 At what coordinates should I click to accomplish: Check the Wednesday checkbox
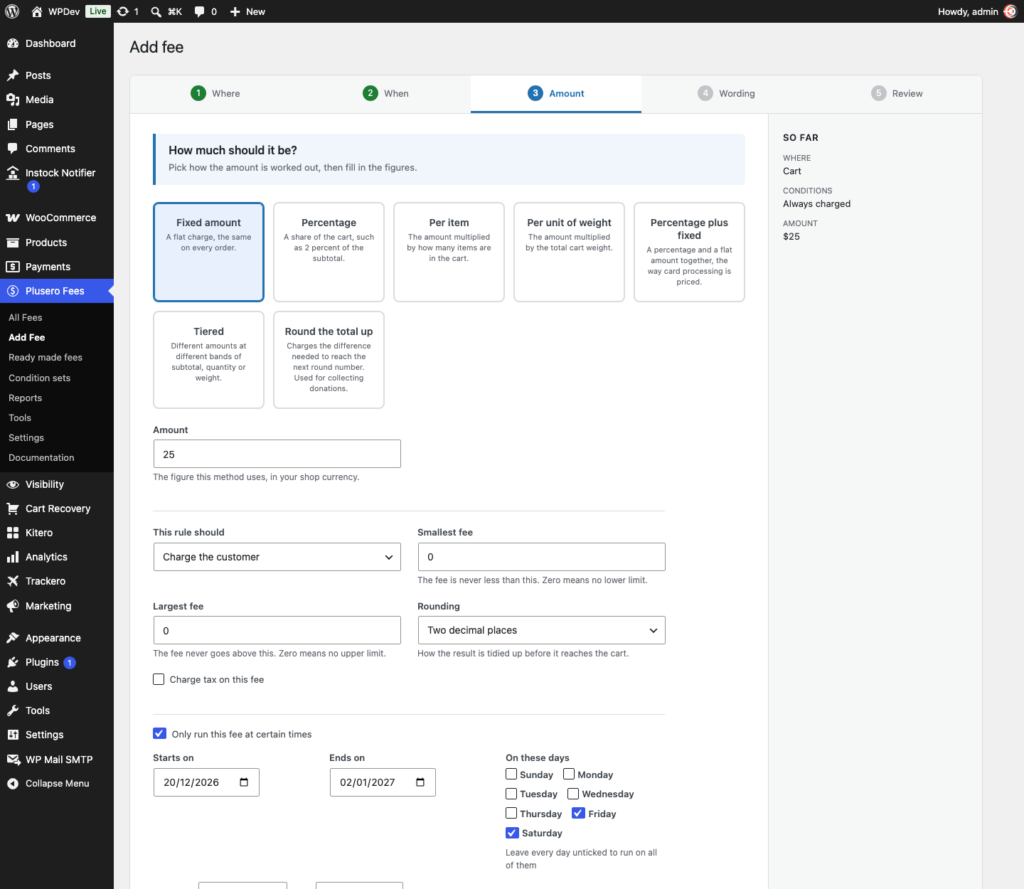click(573, 794)
